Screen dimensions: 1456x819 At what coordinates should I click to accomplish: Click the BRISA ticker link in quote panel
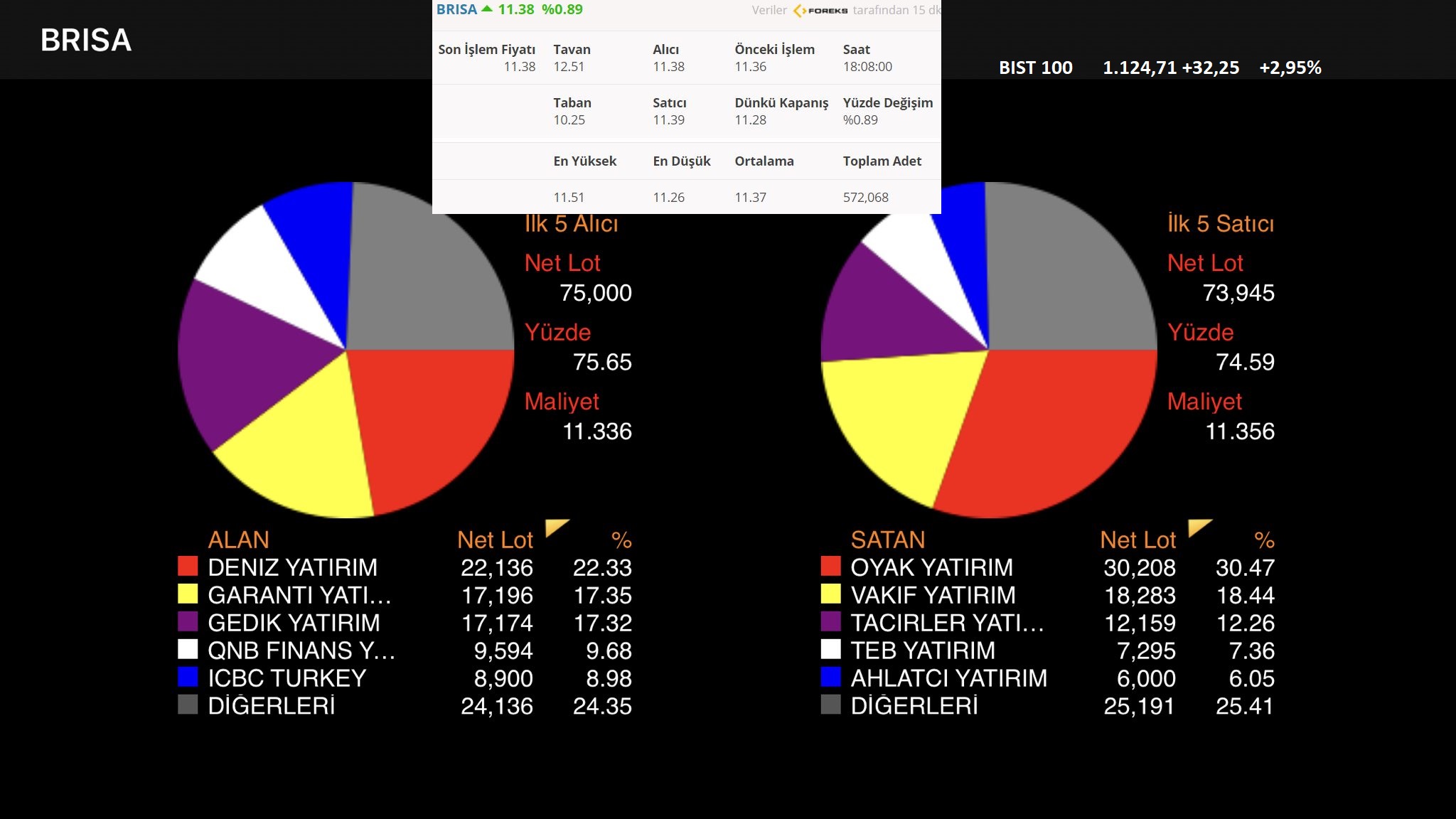[x=456, y=9]
